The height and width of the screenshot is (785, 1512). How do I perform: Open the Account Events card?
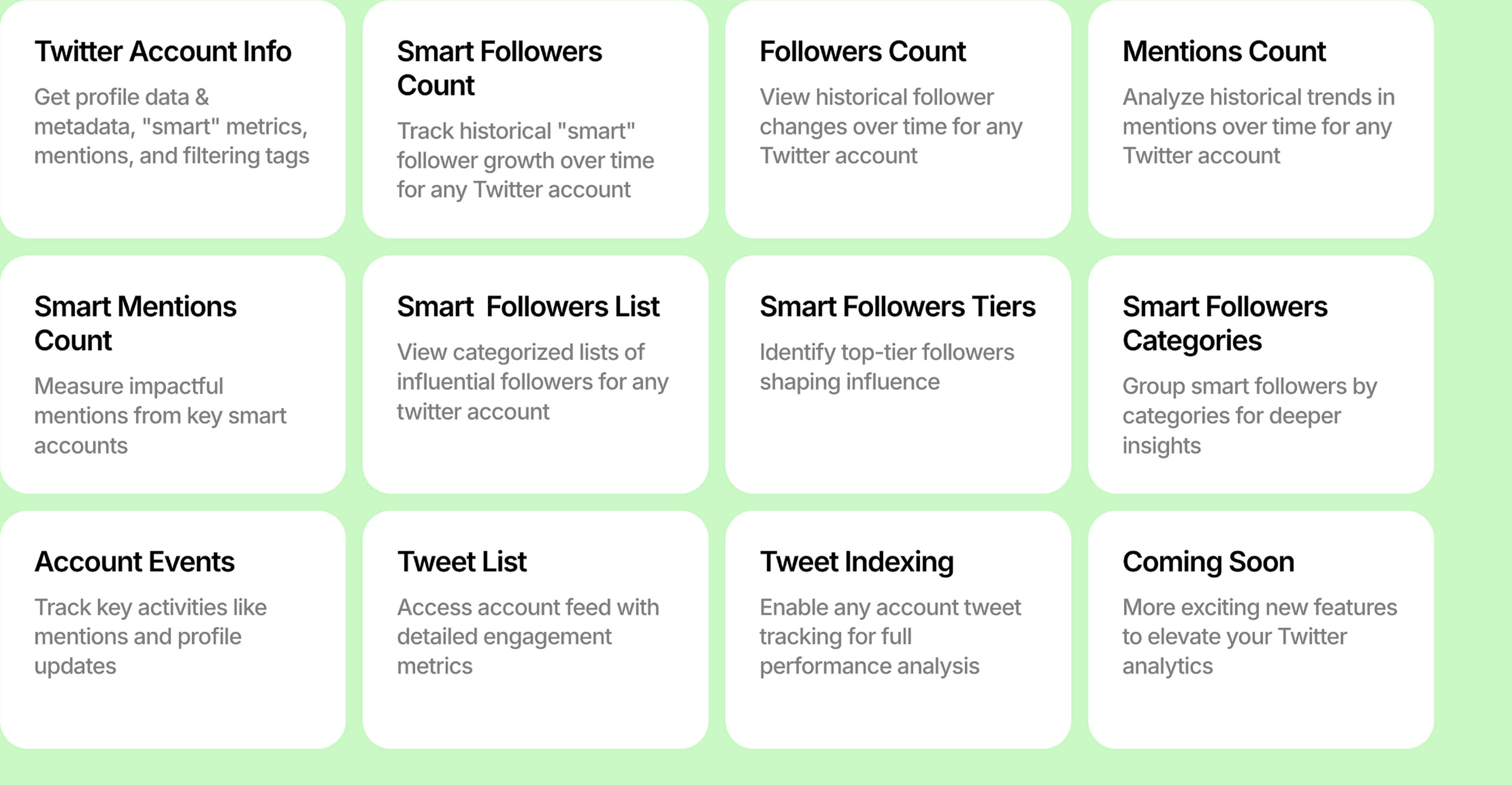click(173, 629)
